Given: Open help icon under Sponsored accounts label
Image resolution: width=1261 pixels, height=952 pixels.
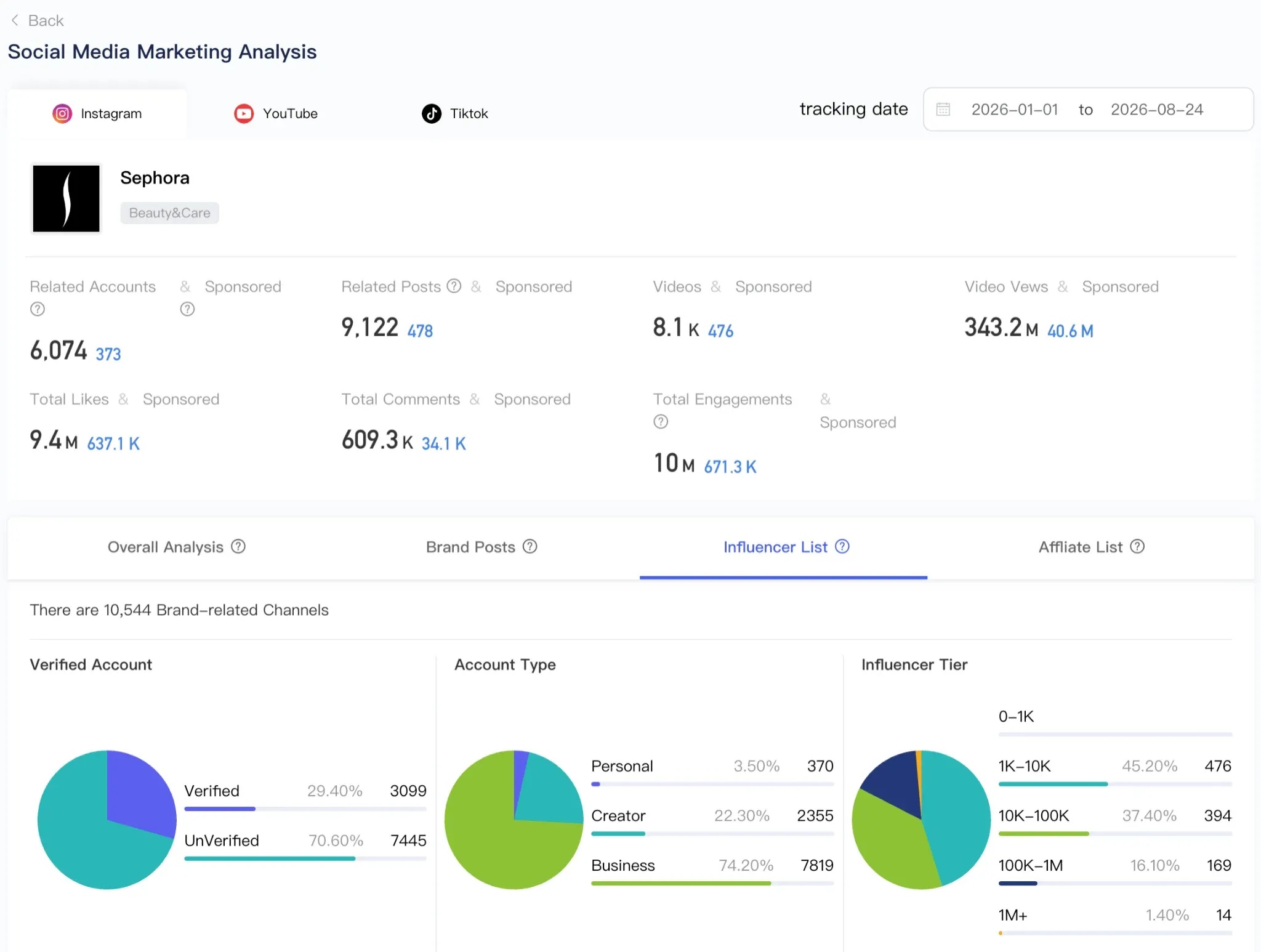Looking at the screenshot, I should (187, 309).
